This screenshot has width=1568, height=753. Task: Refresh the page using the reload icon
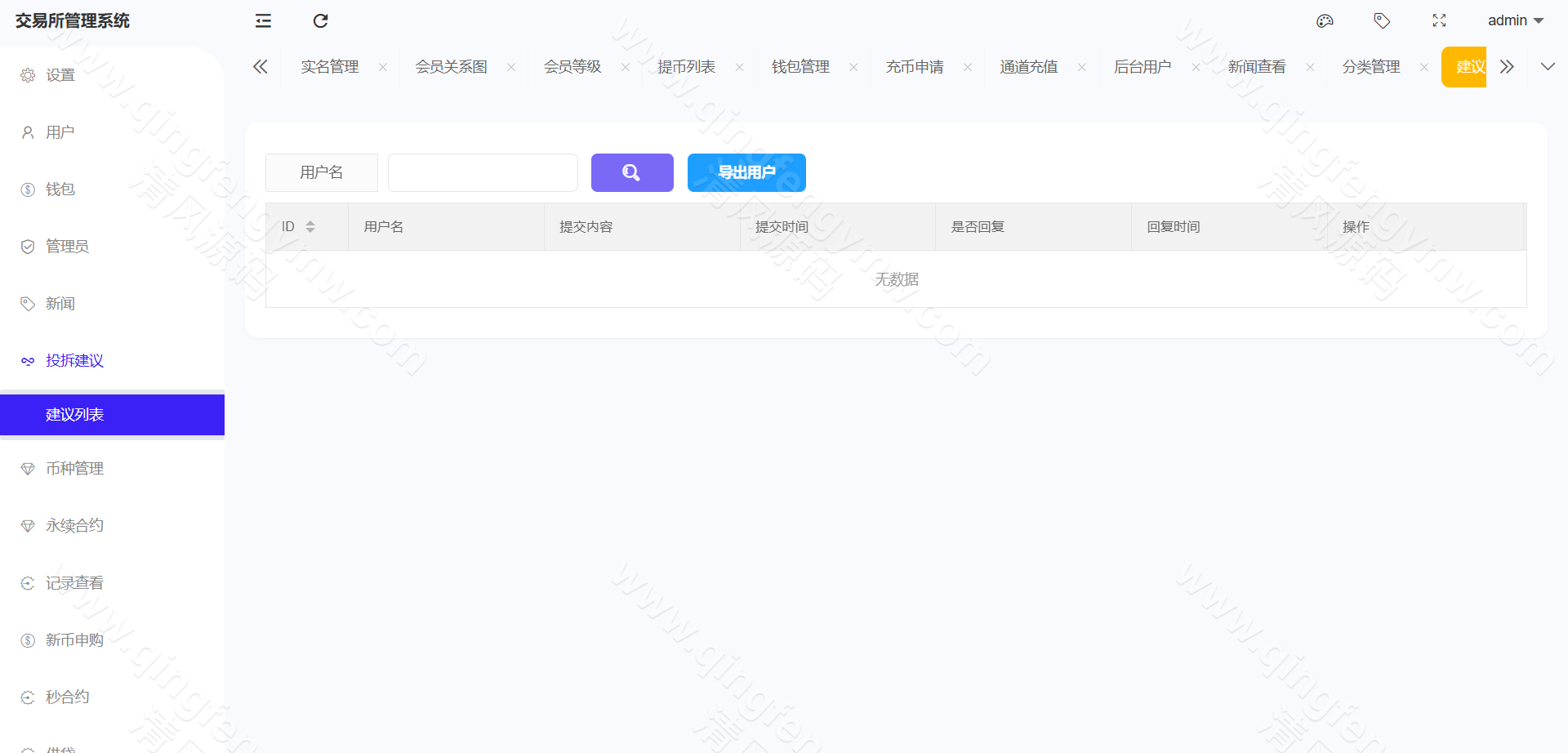(x=320, y=20)
